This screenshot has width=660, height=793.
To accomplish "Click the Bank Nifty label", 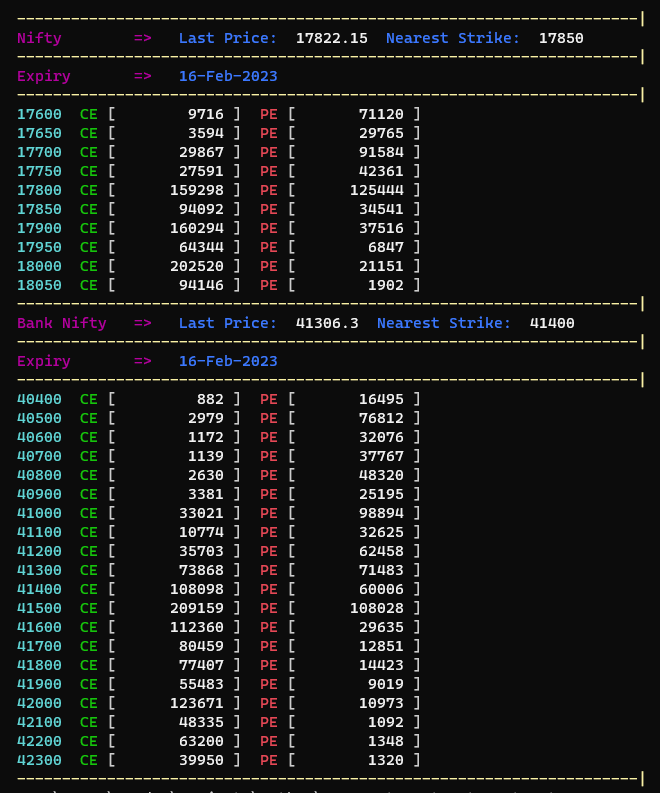I will coord(62,323).
